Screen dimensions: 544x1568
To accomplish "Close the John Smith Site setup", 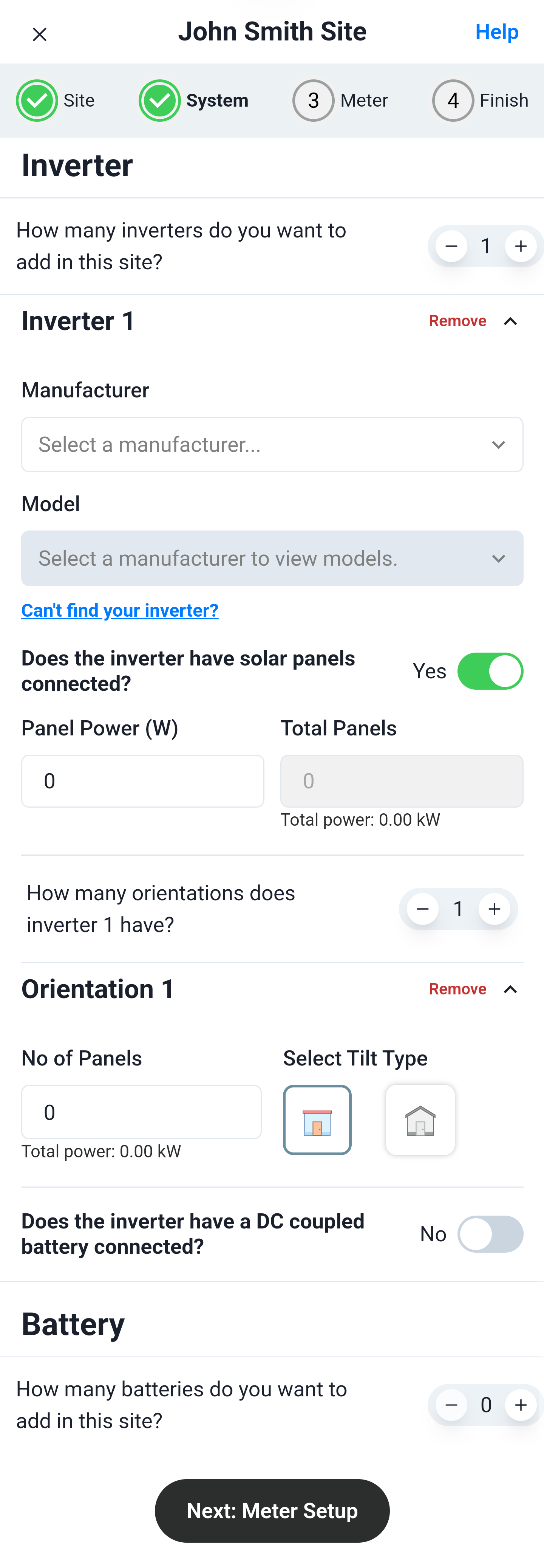I will [40, 34].
